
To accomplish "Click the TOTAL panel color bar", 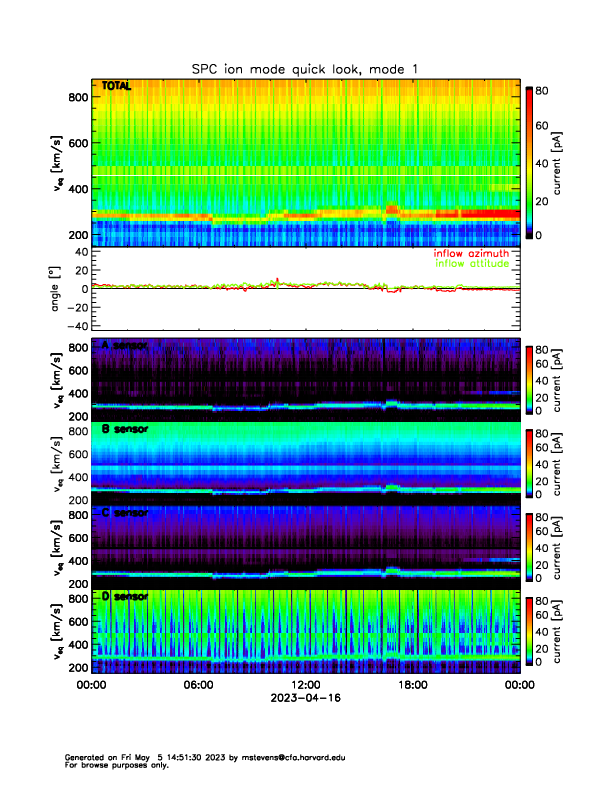I will pyautogui.click(x=529, y=162).
